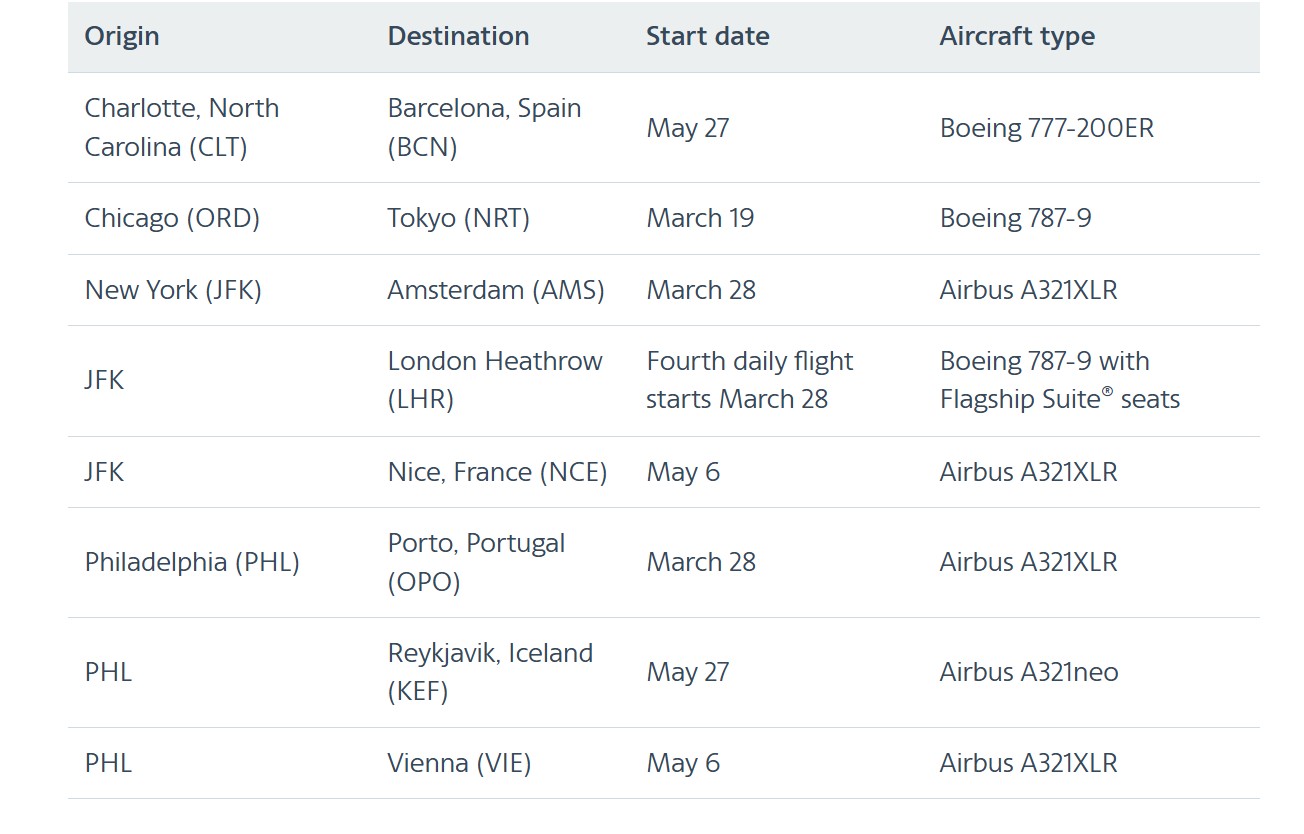Image resolution: width=1304 pixels, height=834 pixels.
Task: Select the March 19 start date
Action: click(700, 218)
